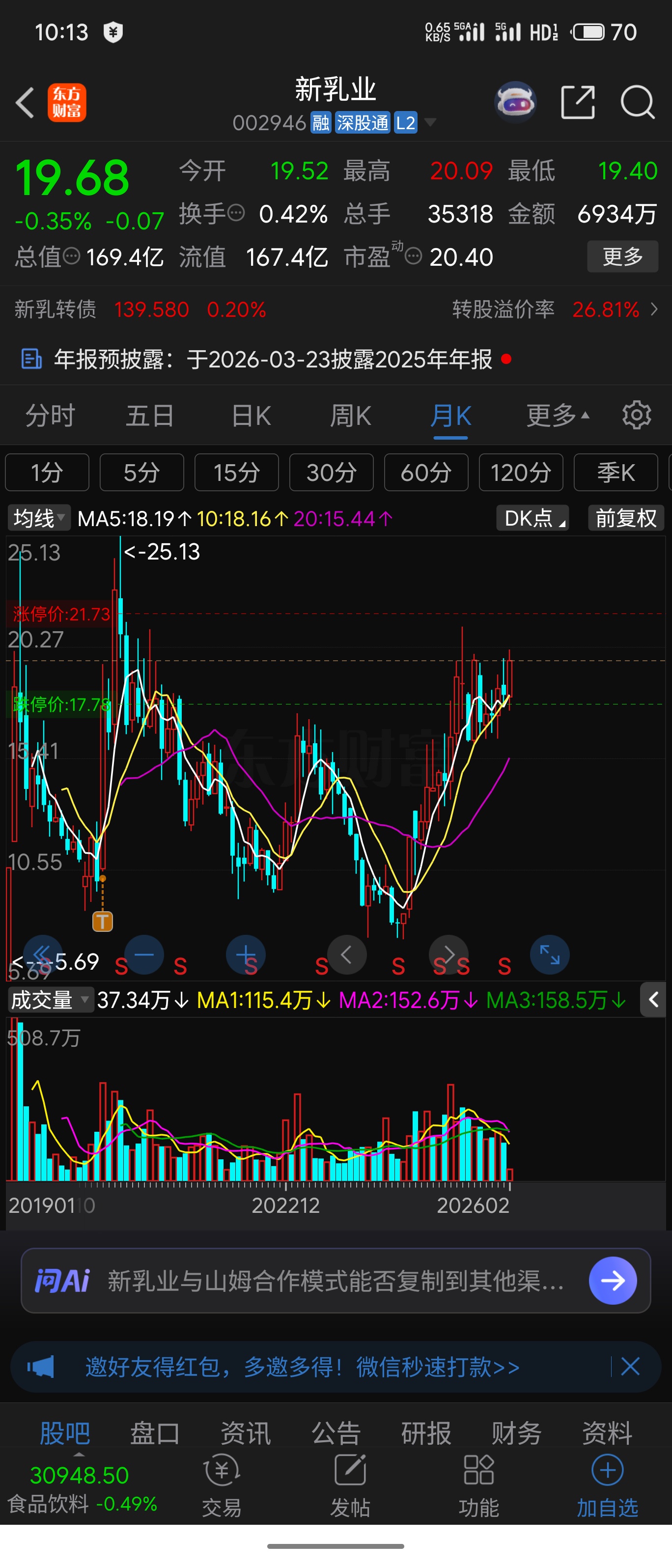Tap the 转股溢价率 26.81% value
Image resolution: width=672 pixels, height=1568 pixels.
(606, 309)
